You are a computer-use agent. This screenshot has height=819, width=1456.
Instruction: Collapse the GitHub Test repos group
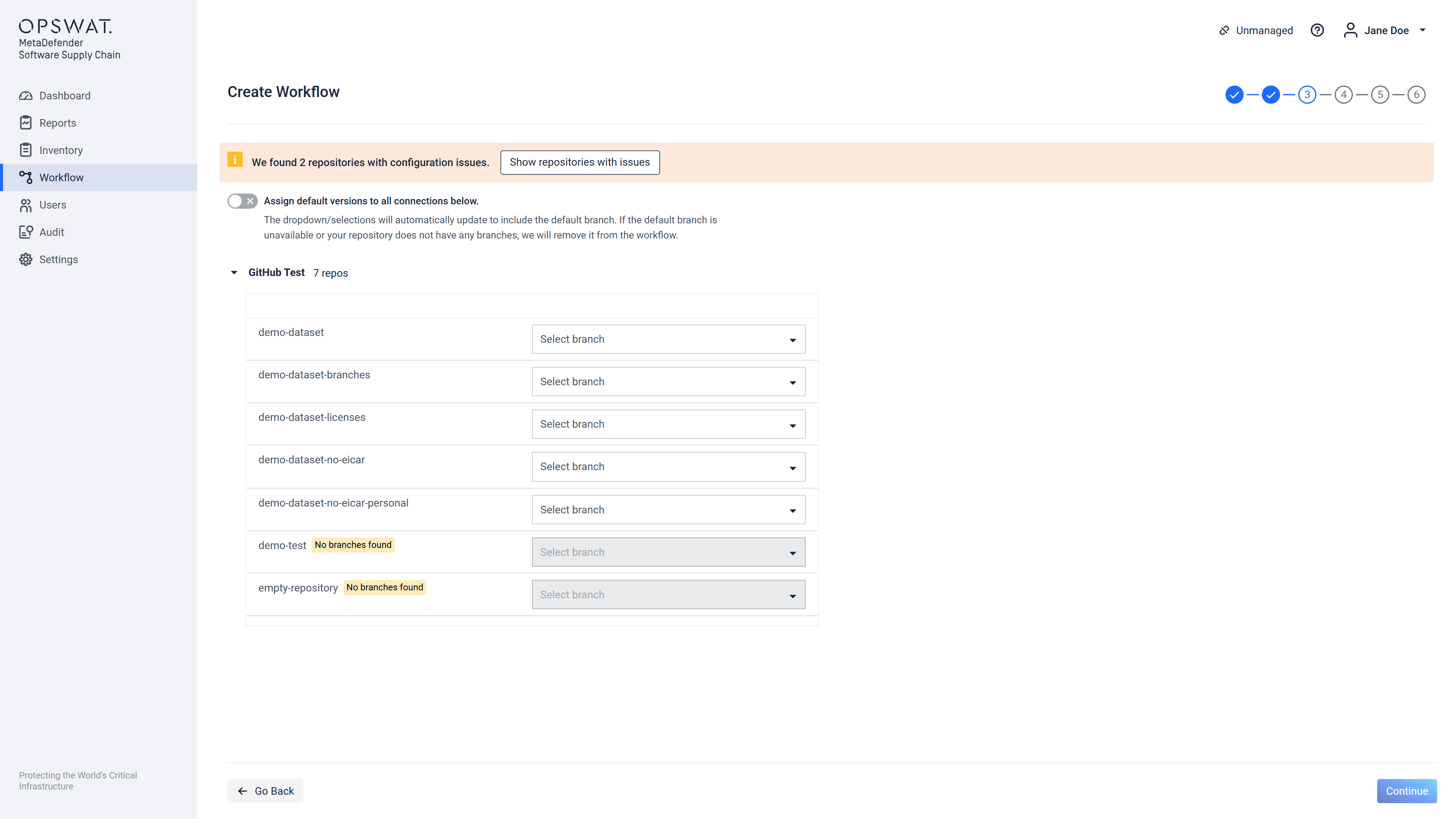[234, 273]
